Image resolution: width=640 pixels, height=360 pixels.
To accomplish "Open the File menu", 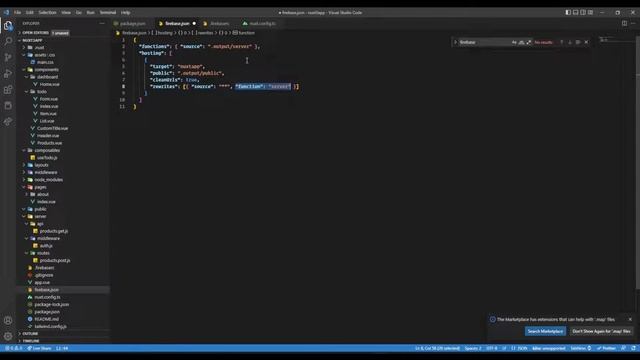I will (18, 13).
